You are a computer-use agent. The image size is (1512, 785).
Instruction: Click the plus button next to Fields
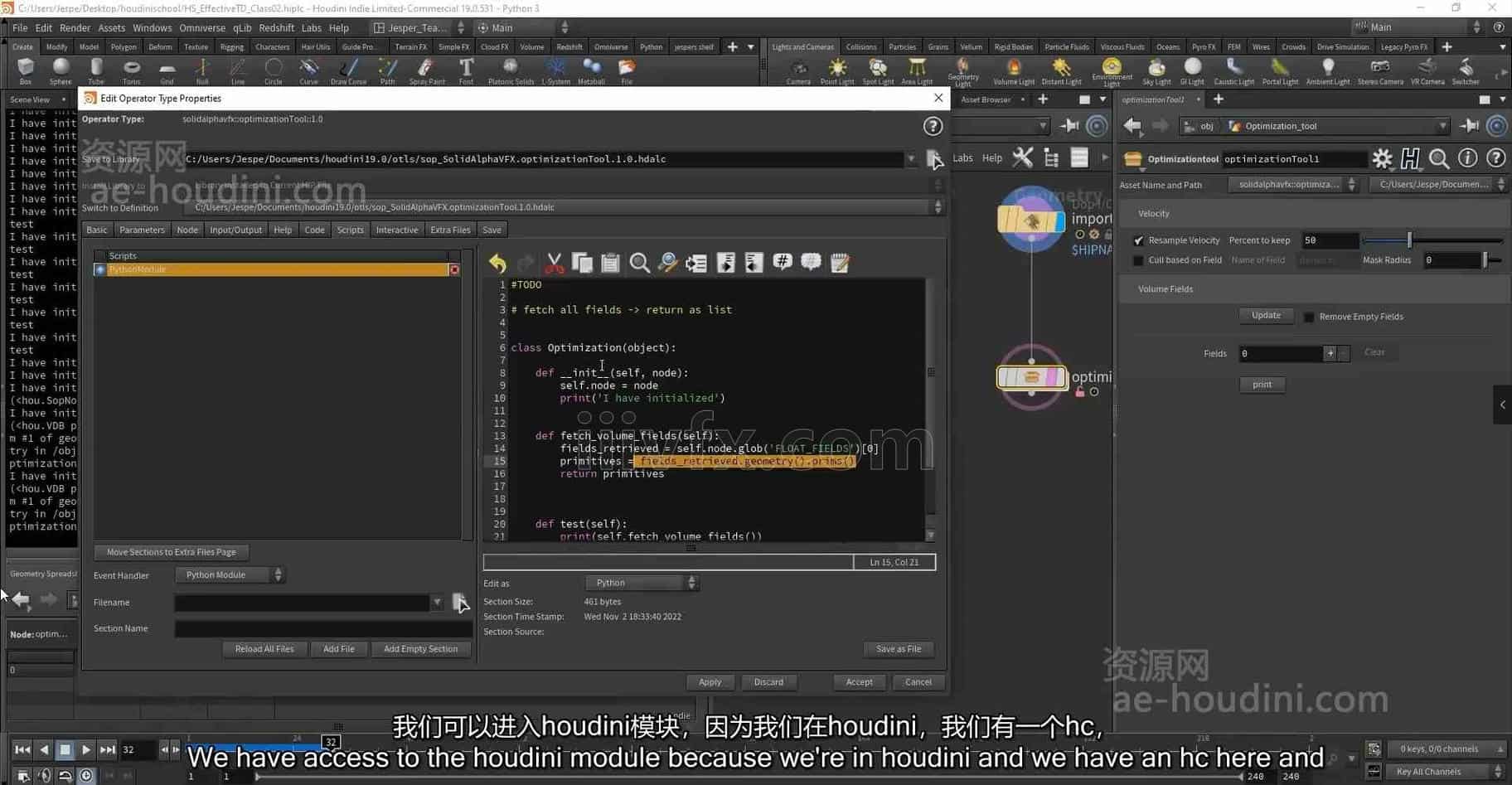pos(1330,353)
